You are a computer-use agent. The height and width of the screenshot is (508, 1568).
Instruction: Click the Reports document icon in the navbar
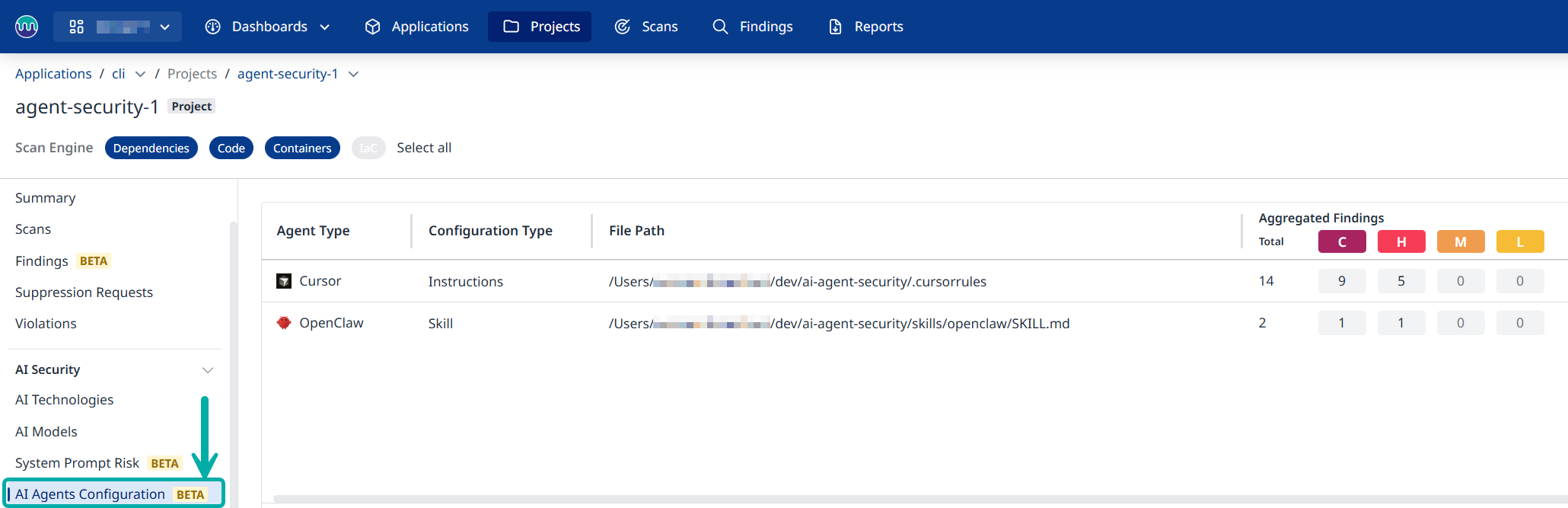835,27
